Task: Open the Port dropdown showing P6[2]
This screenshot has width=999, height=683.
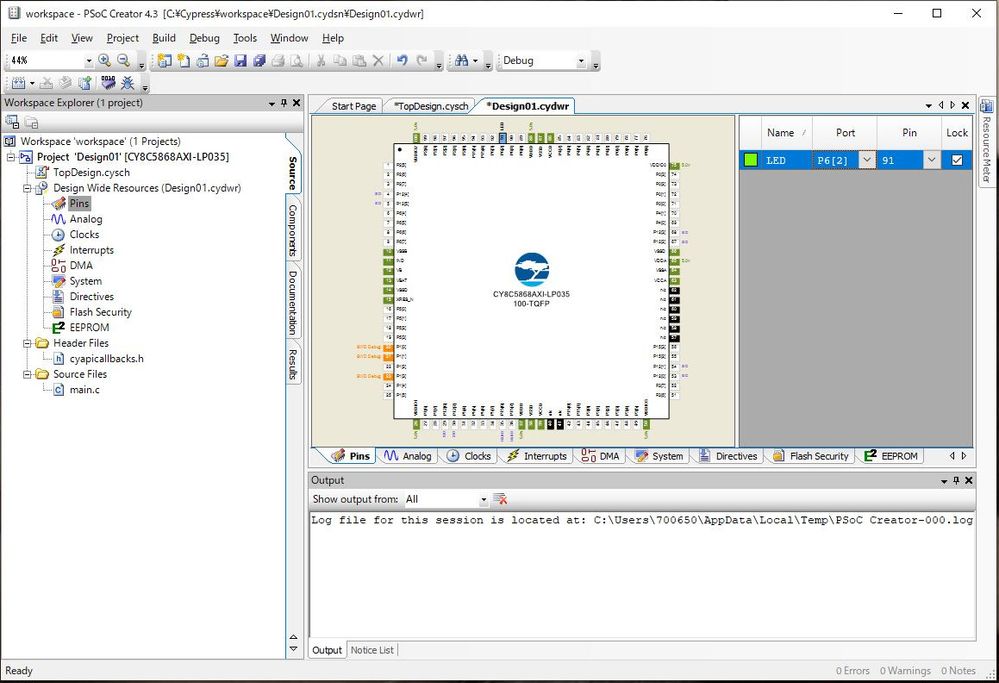Action: coord(866,159)
